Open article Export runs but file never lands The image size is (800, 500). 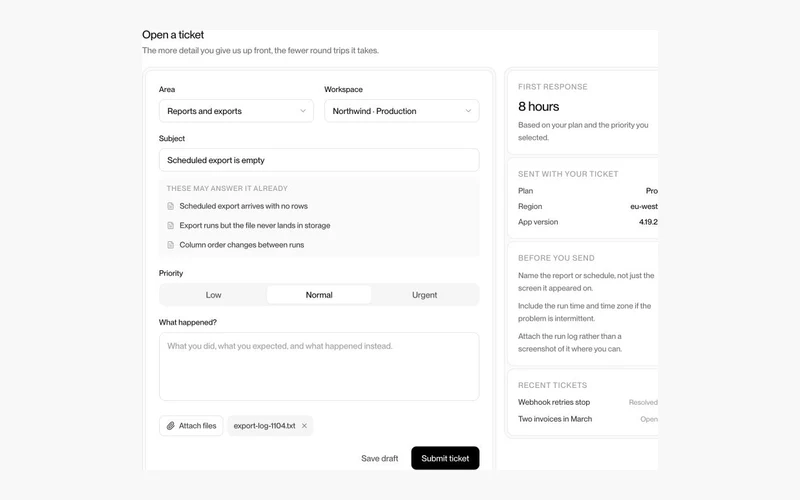pyautogui.click(x=255, y=226)
